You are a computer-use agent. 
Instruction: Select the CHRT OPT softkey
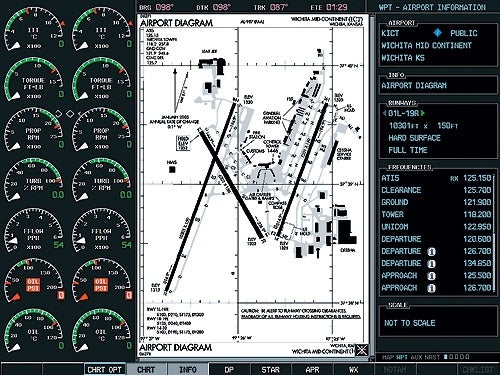(105, 369)
